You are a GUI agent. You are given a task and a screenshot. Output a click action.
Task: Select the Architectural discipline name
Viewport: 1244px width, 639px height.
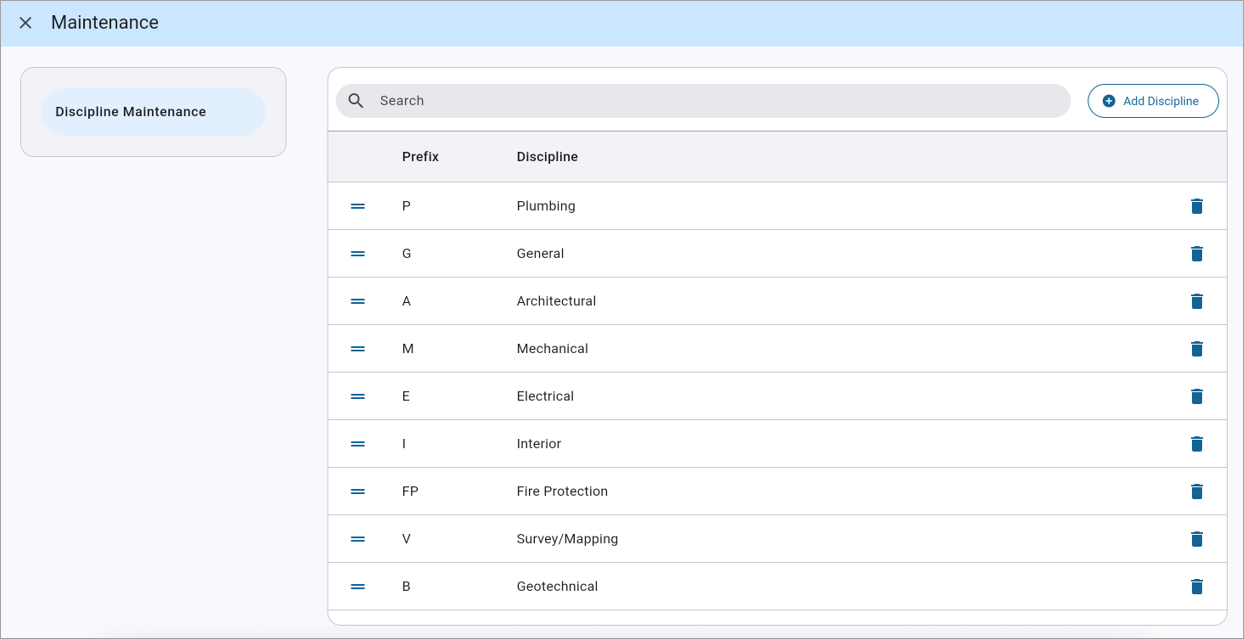coord(556,301)
